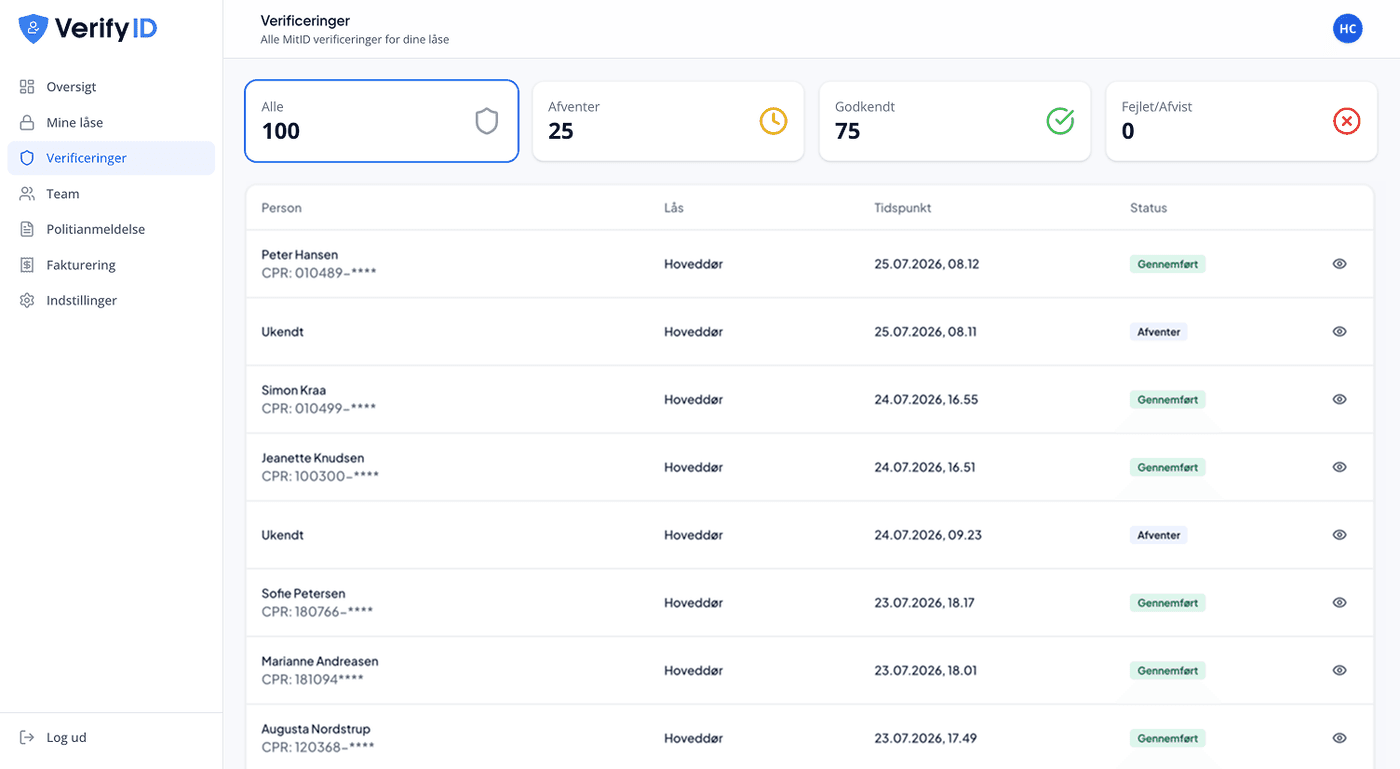Click CPR: 120368-**** text
Image resolution: width=1400 pixels, height=769 pixels.
click(318, 747)
